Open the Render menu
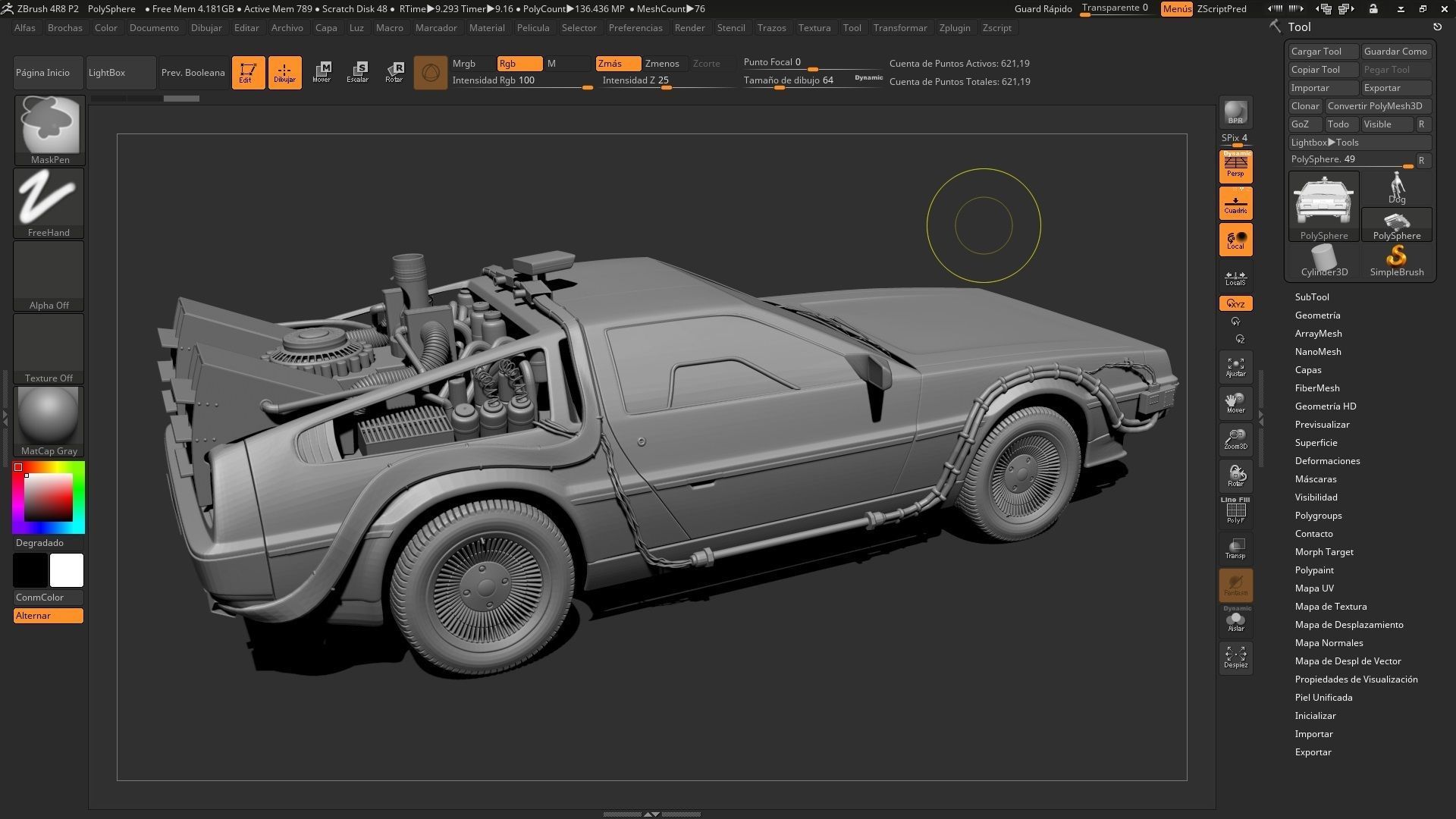 [x=689, y=28]
